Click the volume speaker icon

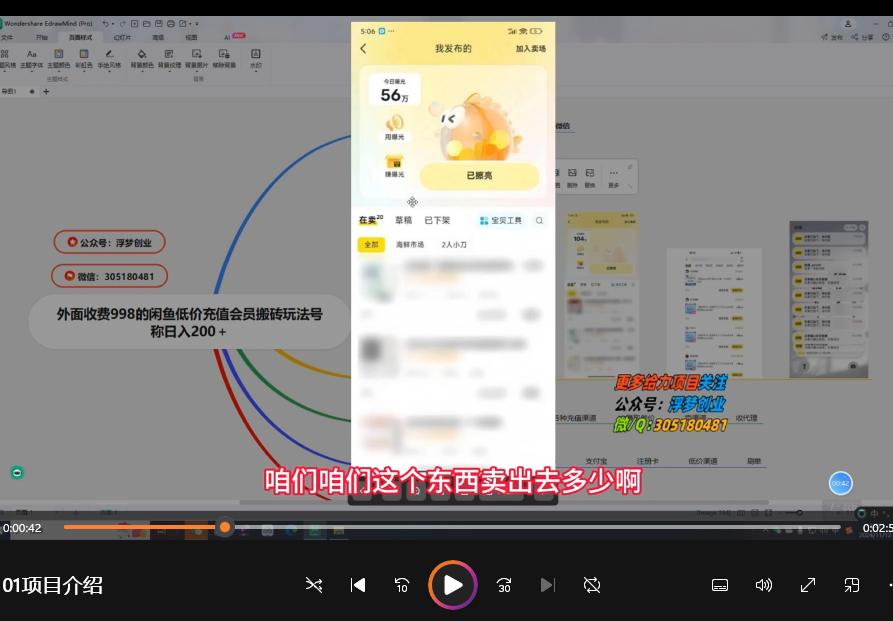point(764,585)
